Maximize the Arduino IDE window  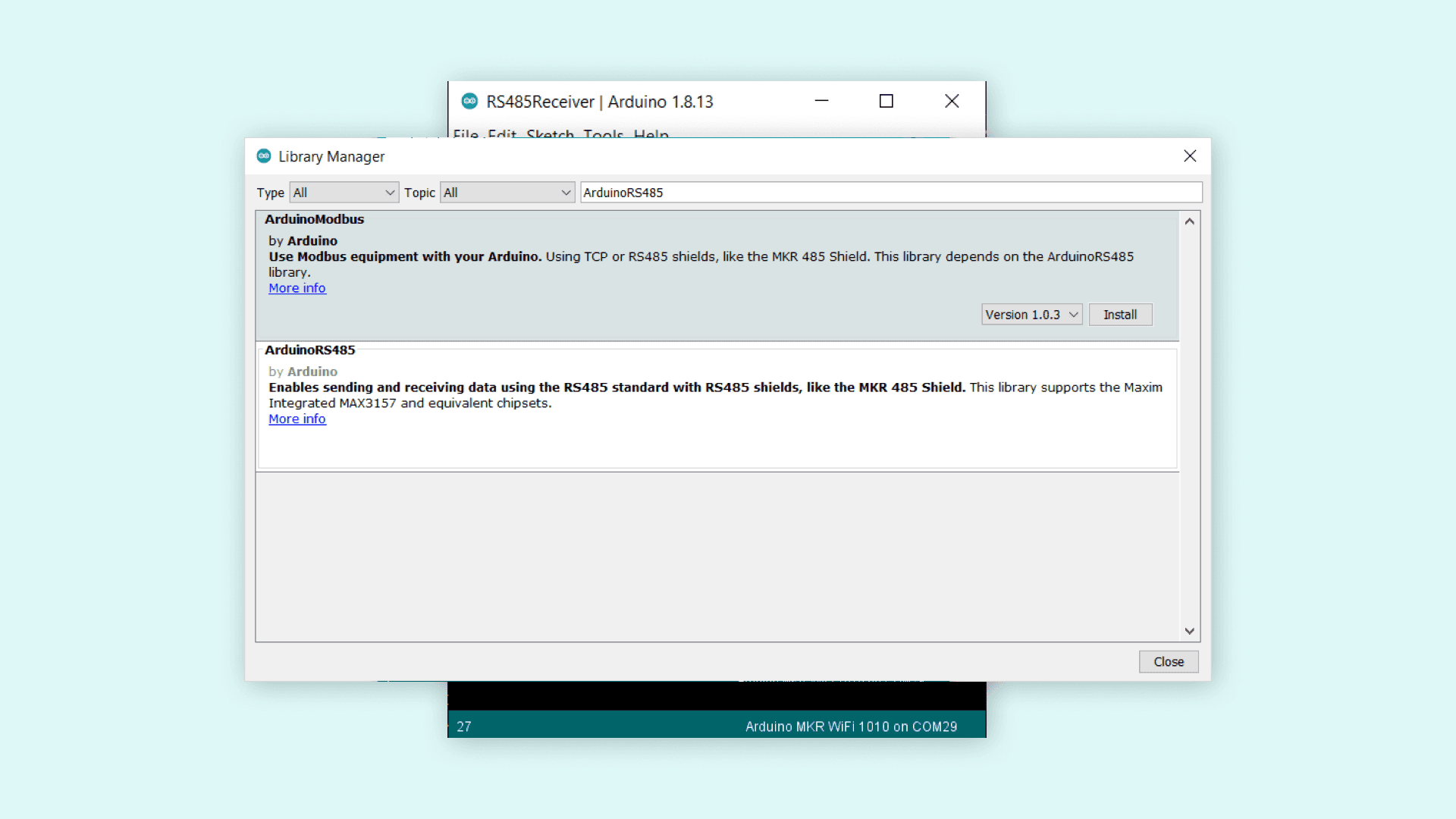pos(886,101)
